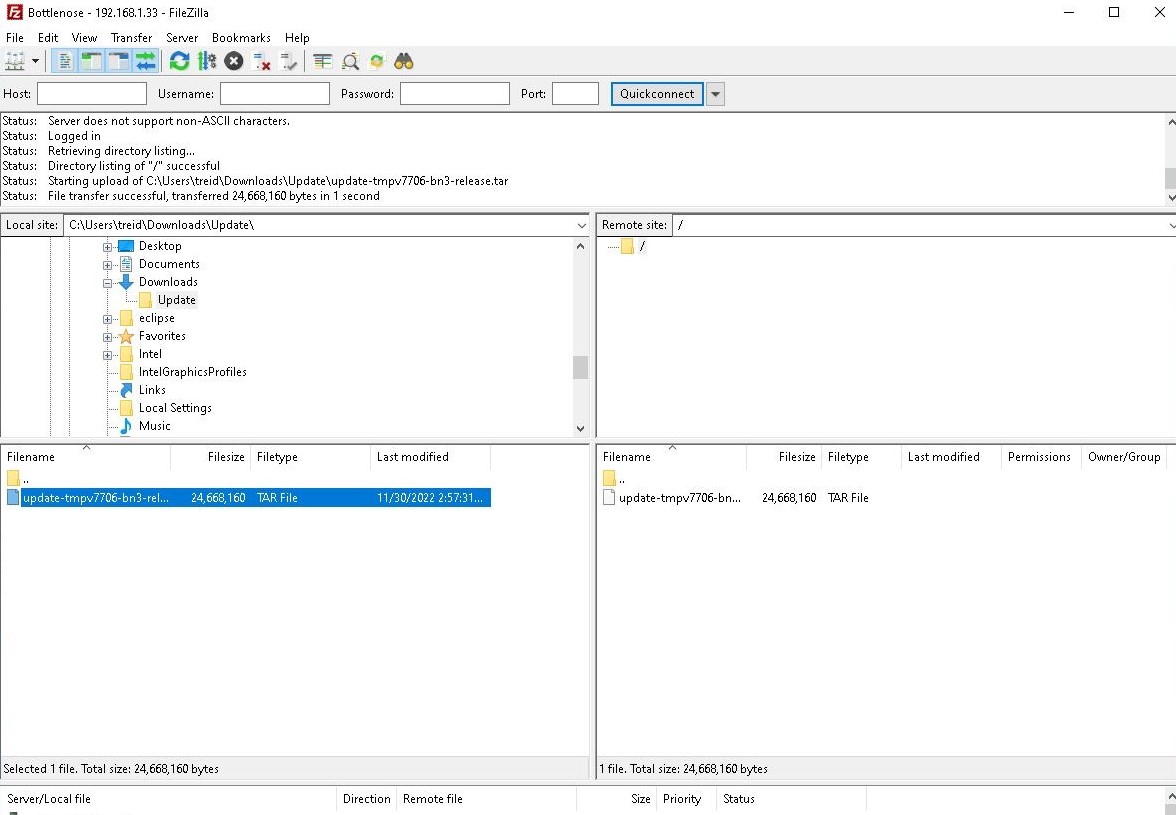Open the Help menu
The image size is (1176, 815).
tap(297, 37)
